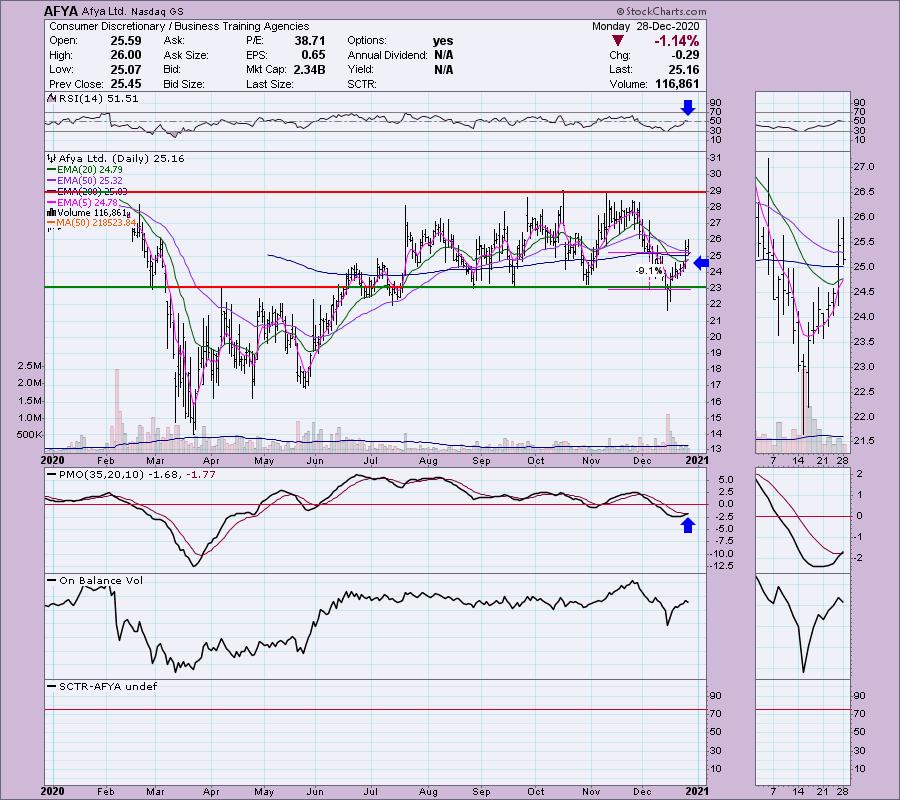Click the 5.0 label on PMO axis

coord(726,480)
